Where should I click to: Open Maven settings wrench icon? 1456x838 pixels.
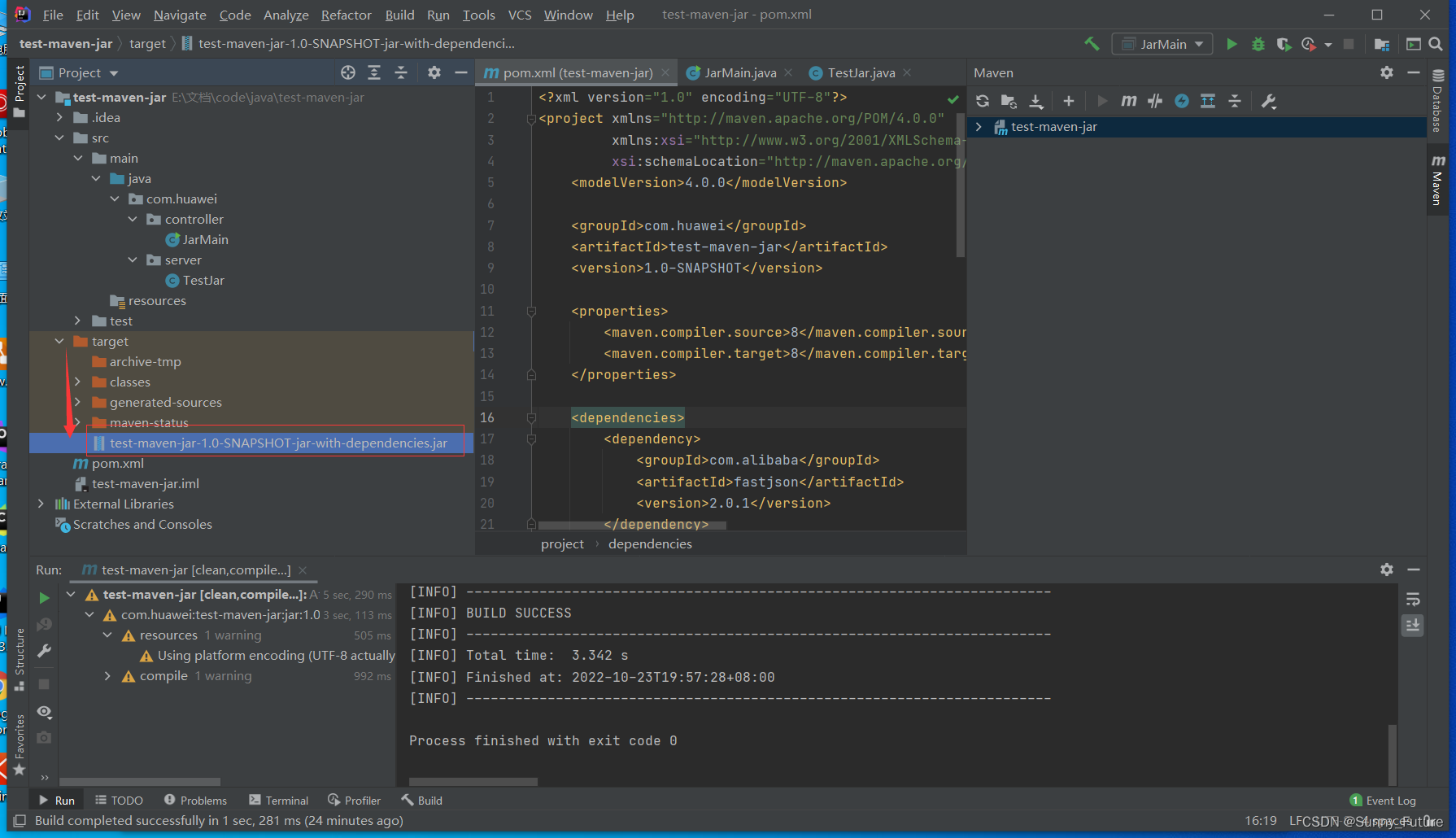1269,101
